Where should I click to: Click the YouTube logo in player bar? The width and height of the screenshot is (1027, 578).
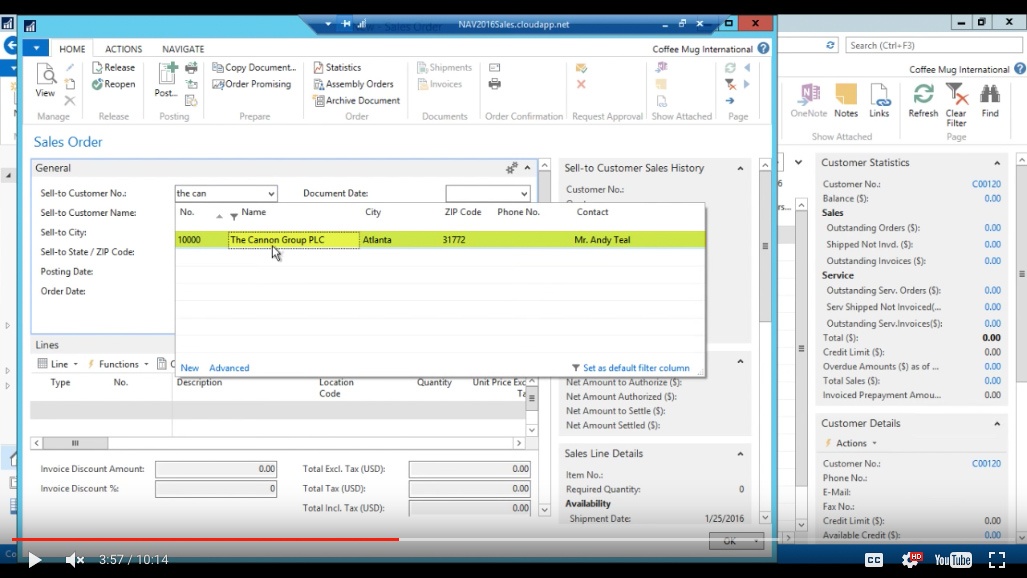[x=953, y=559]
